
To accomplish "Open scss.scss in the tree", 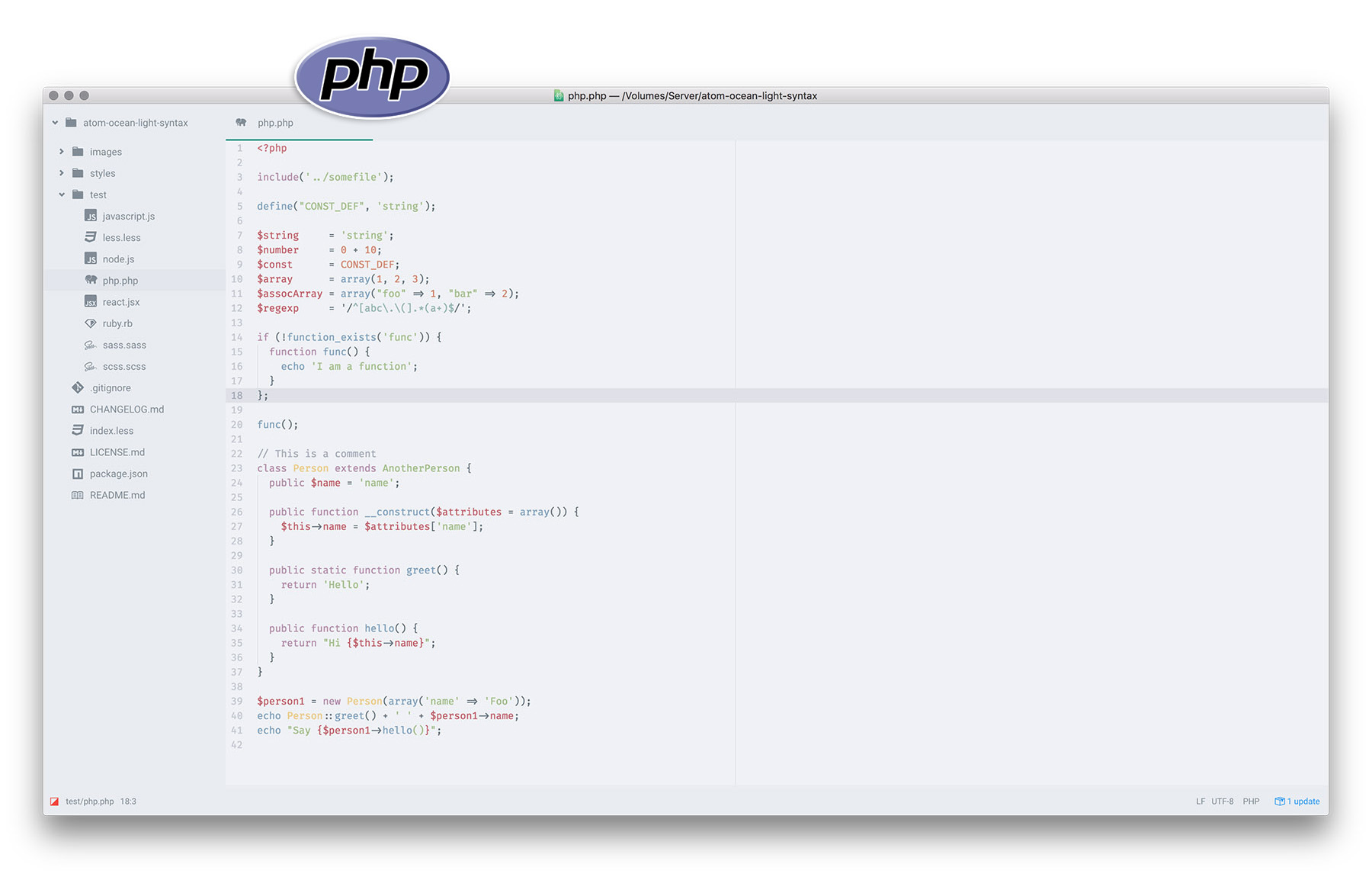I will 124,366.
